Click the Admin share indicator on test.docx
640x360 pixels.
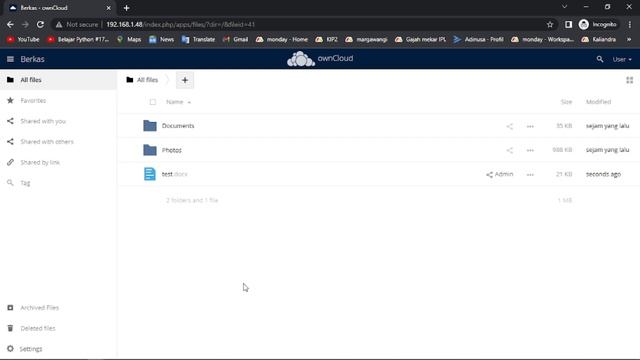pos(500,174)
